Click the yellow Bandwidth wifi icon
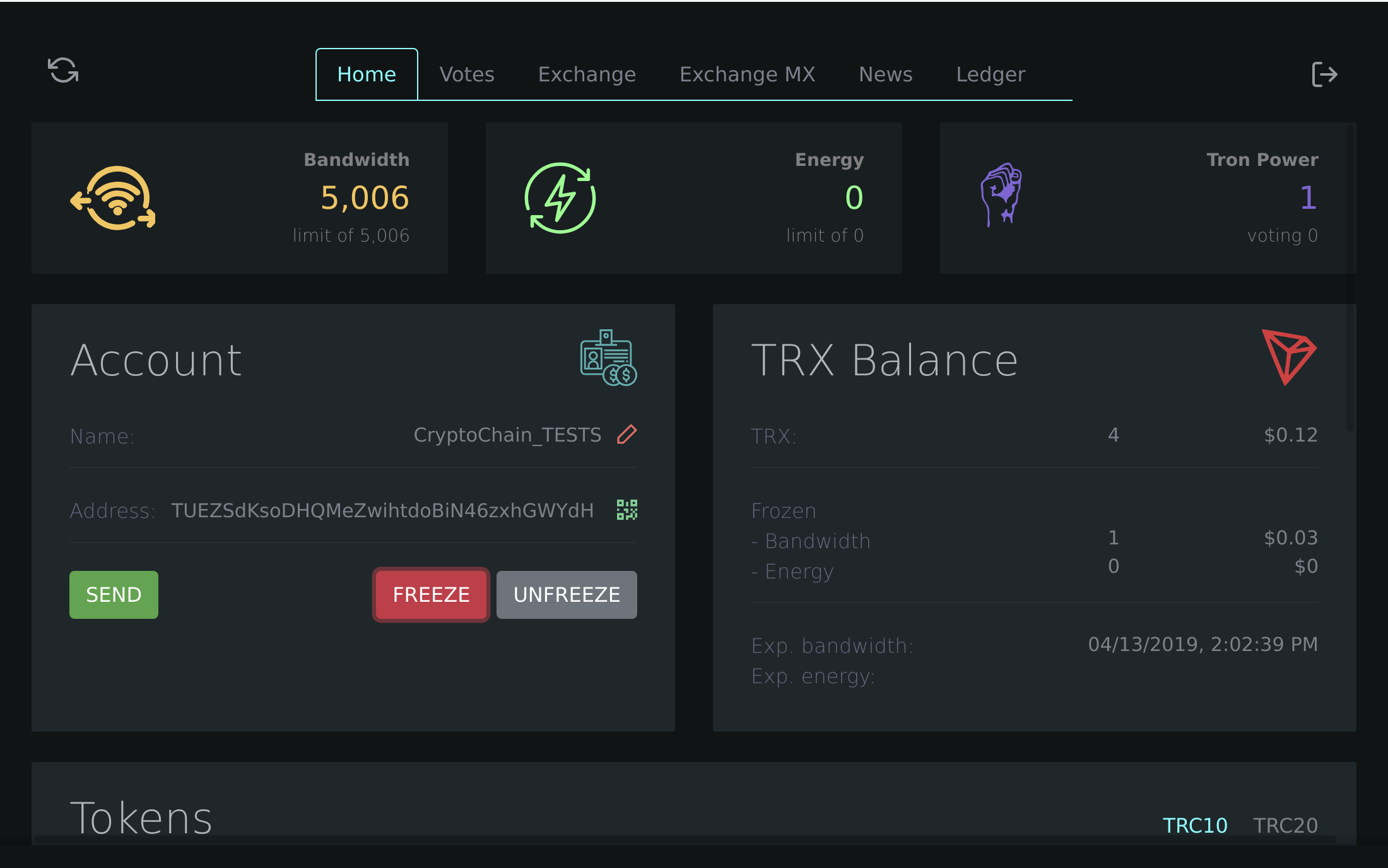This screenshot has width=1388, height=868. click(114, 198)
